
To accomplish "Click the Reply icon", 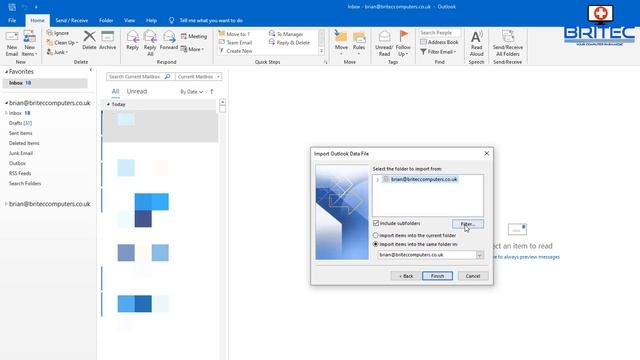I will [x=132, y=37].
